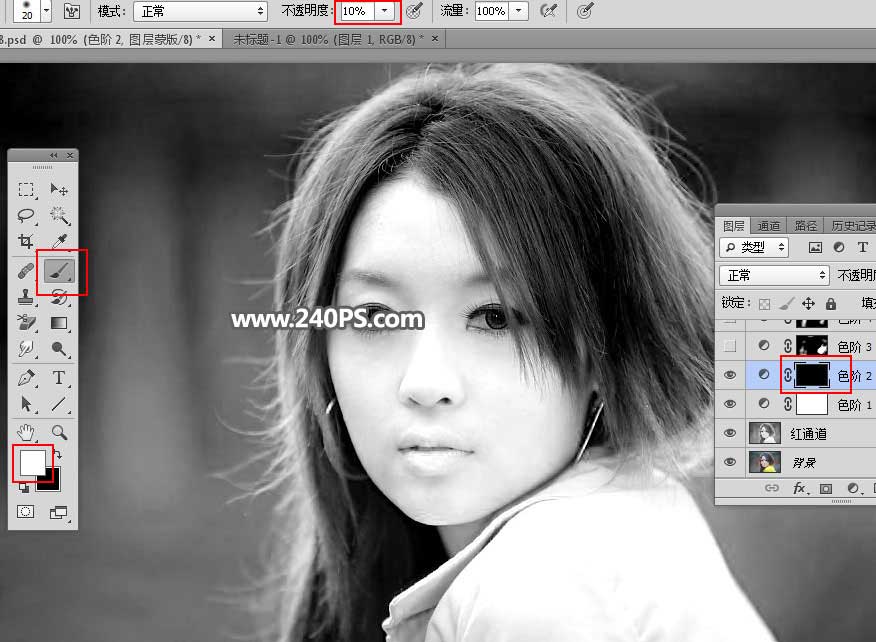The height and width of the screenshot is (642, 876).
Task: Hide the 红通道 layer
Action: pos(730,433)
